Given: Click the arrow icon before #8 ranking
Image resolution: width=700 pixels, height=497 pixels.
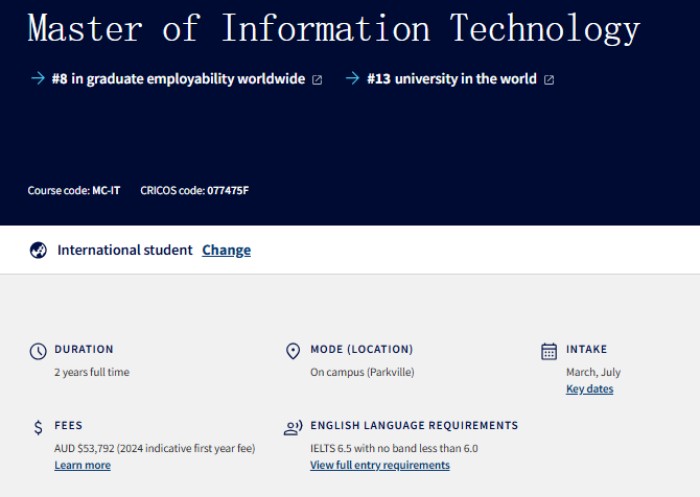Looking at the screenshot, I should tap(37, 78).
